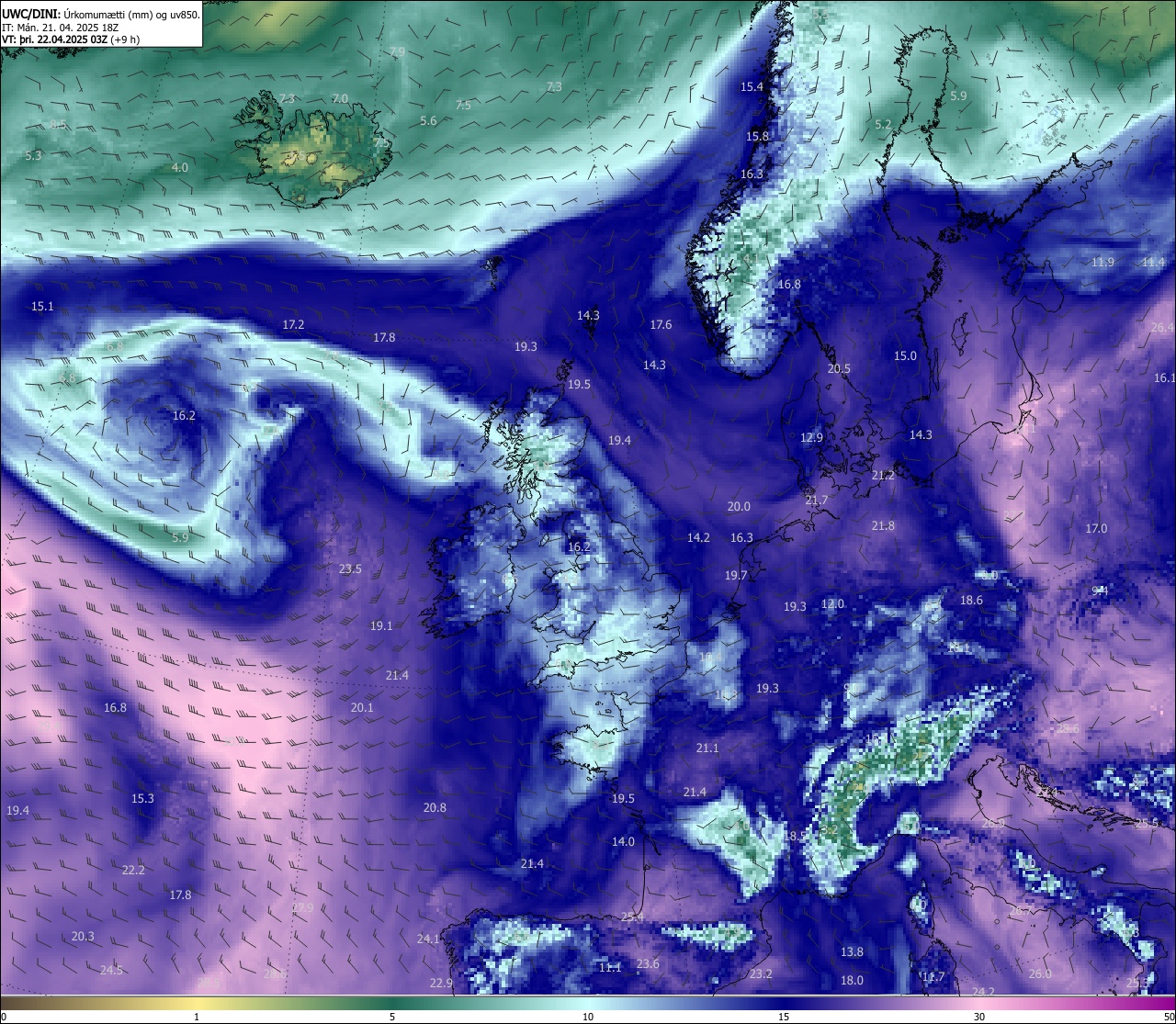The height and width of the screenshot is (1024, 1176).
Task: Click the 20.5 value near the Kattegat
Action: click(839, 369)
